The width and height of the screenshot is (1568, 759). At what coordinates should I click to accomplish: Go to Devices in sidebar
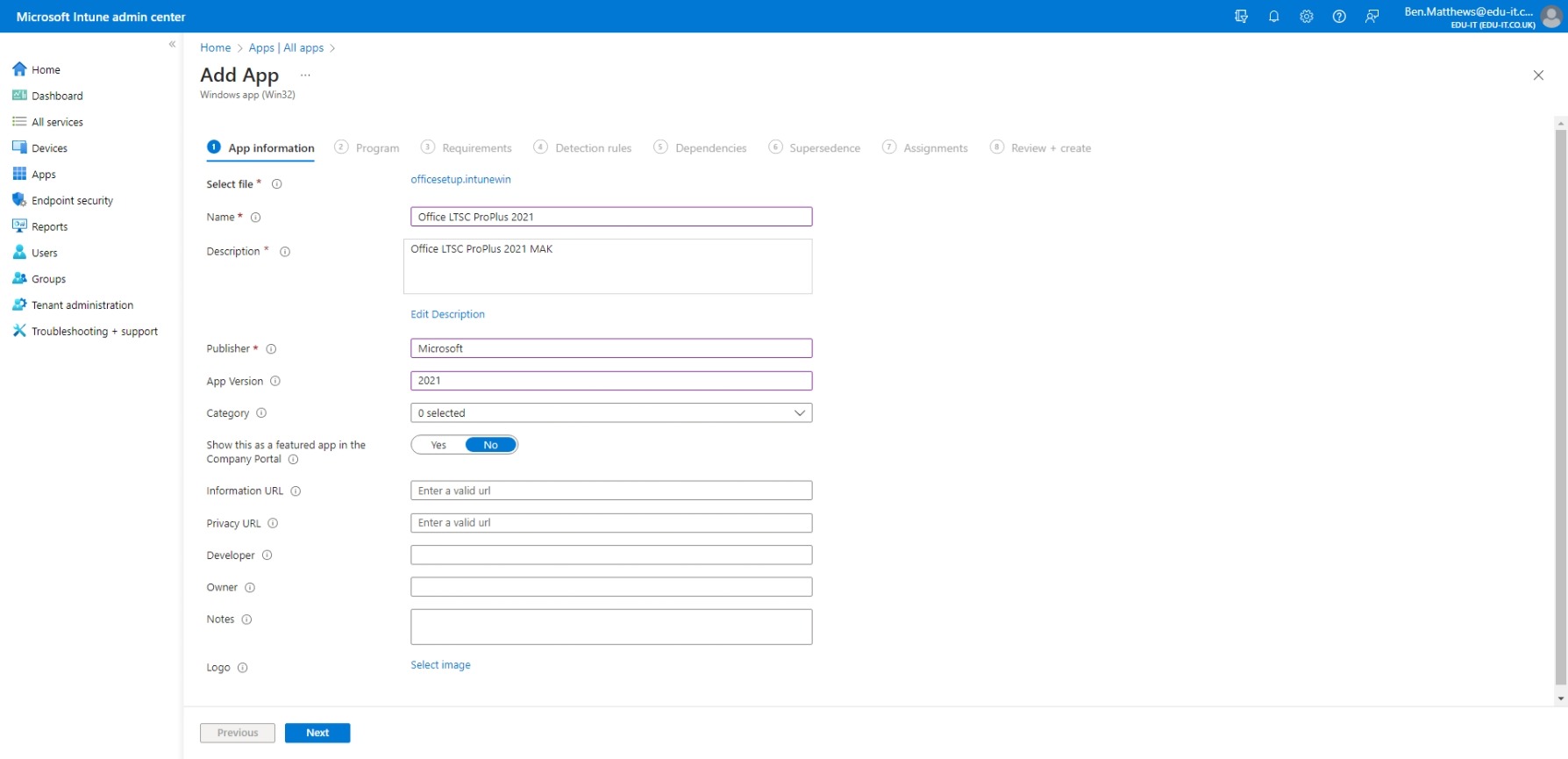49,148
